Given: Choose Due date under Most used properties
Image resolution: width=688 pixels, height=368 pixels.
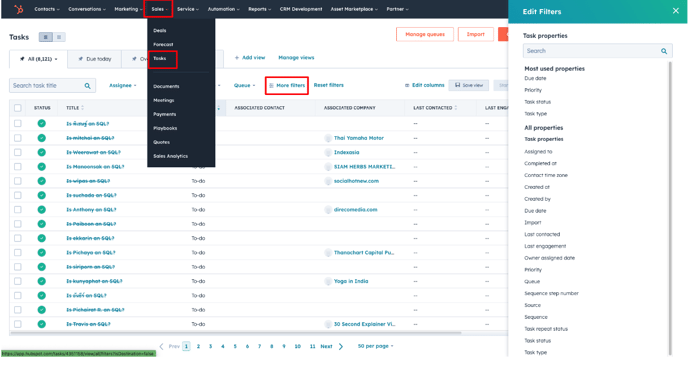Looking at the screenshot, I should pos(535,79).
